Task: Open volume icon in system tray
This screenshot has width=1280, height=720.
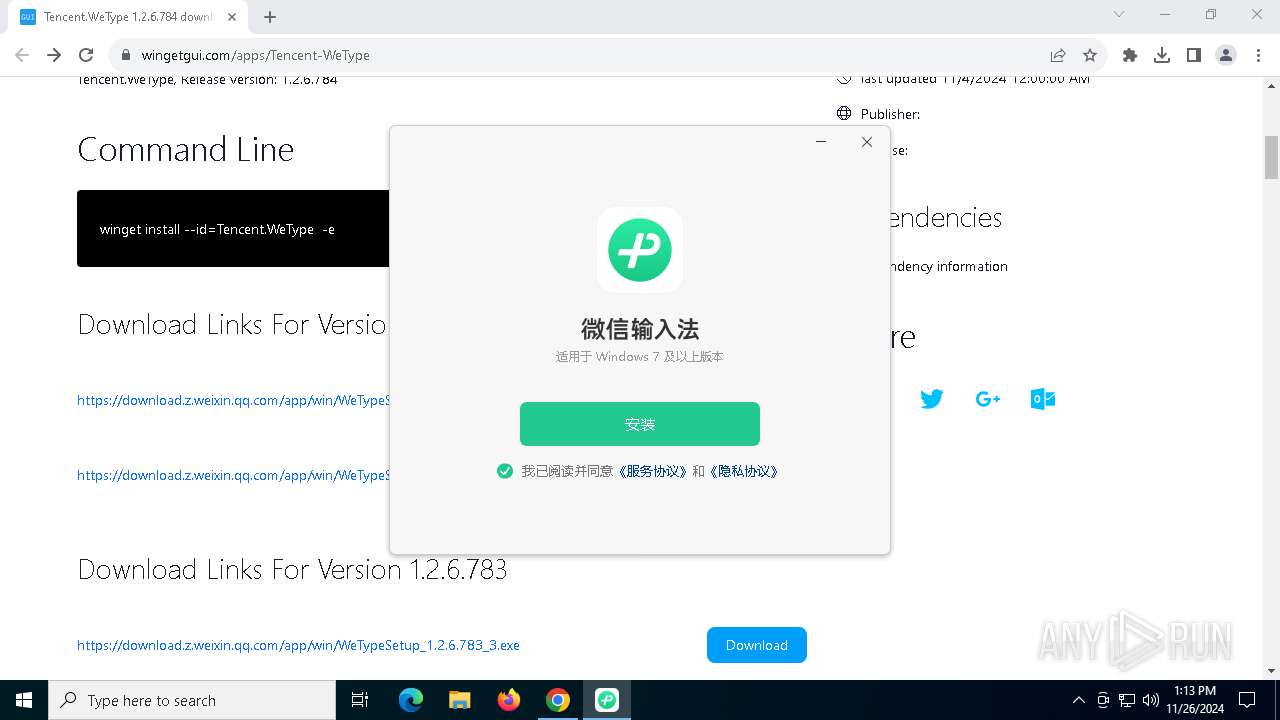Action: [1150, 700]
